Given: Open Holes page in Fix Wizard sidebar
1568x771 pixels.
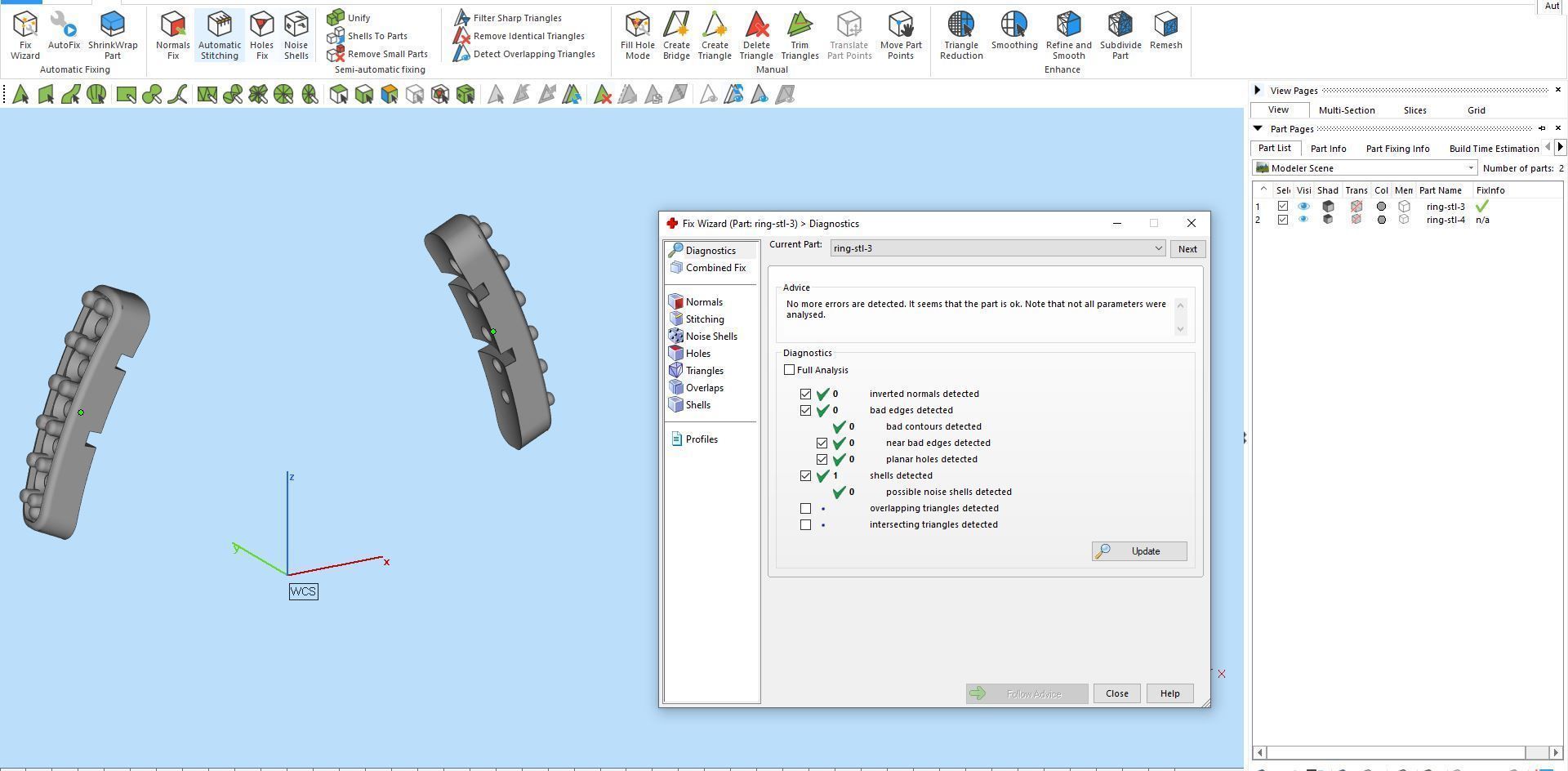Looking at the screenshot, I should 690,354.
